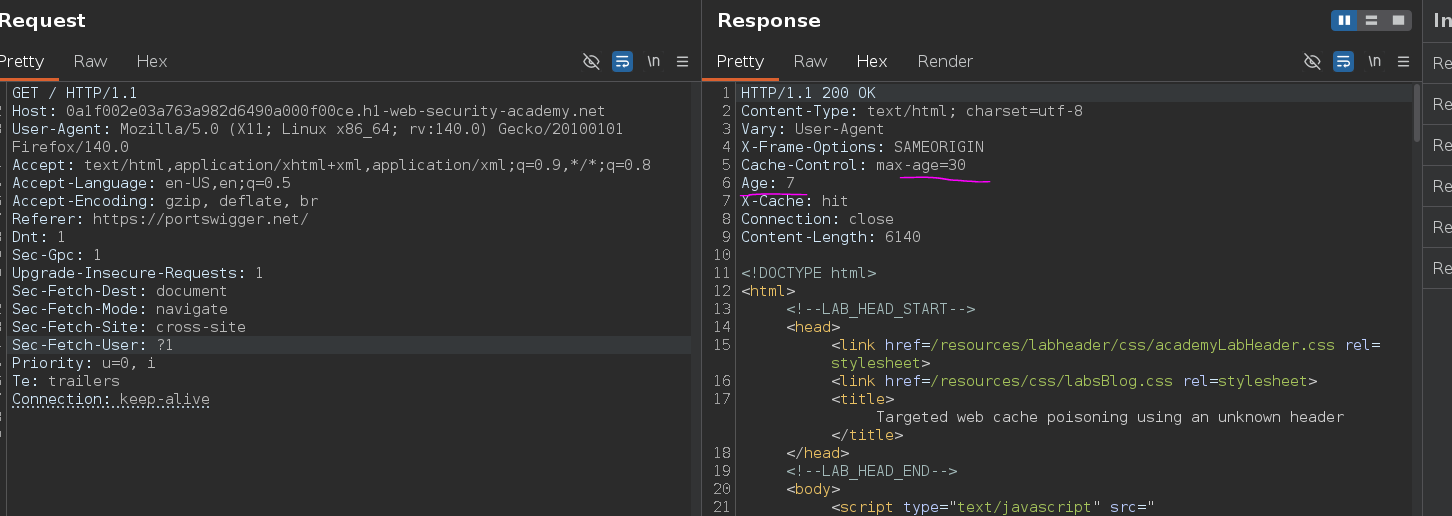Screen dimensions: 1452x516
Task: Switch to Request Raw tab
Action: point(90,61)
